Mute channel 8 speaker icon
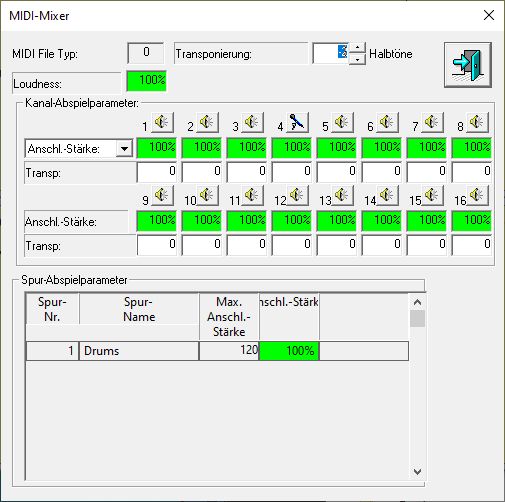Viewport: 505px width, 502px height. [477, 122]
